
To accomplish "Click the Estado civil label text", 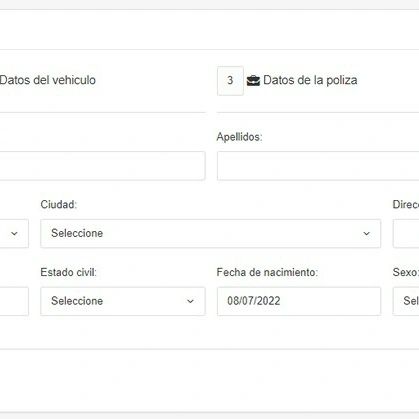I will tap(68, 272).
